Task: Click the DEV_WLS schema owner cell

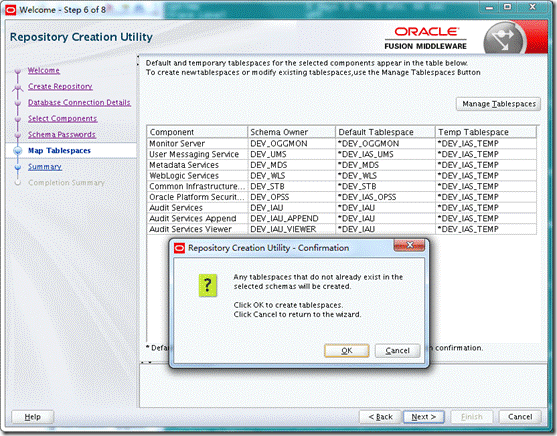Action: coord(291,176)
